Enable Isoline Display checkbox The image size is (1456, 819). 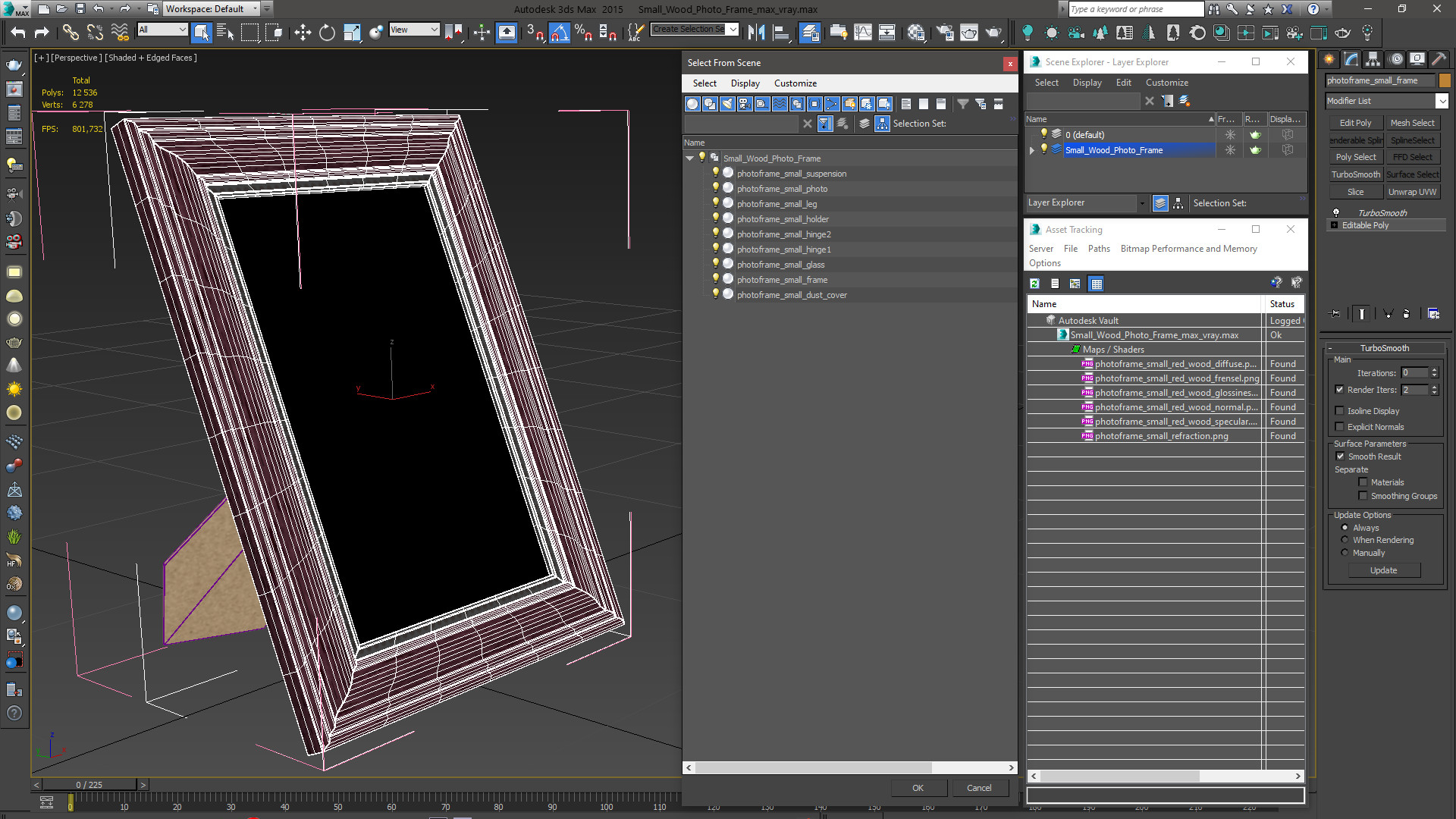tap(1340, 411)
